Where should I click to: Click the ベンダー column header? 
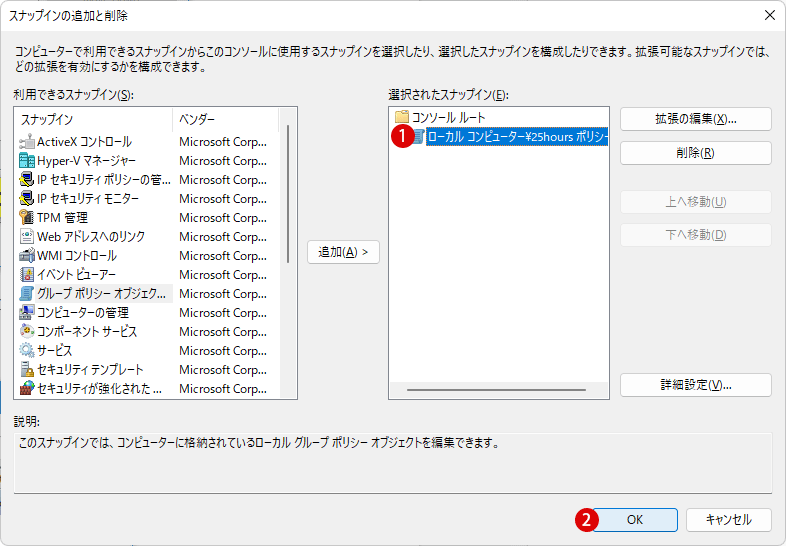[x=226, y=119]
